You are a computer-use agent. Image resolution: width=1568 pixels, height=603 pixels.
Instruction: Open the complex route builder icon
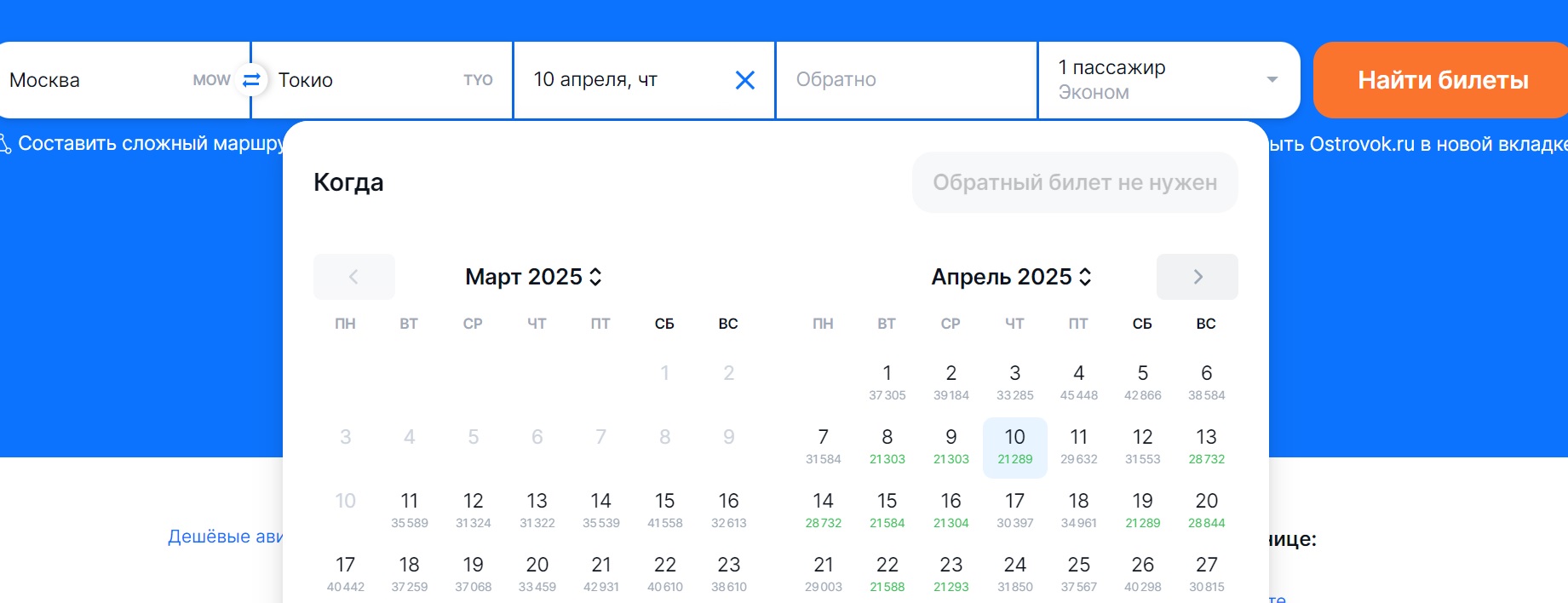(4, 144)
